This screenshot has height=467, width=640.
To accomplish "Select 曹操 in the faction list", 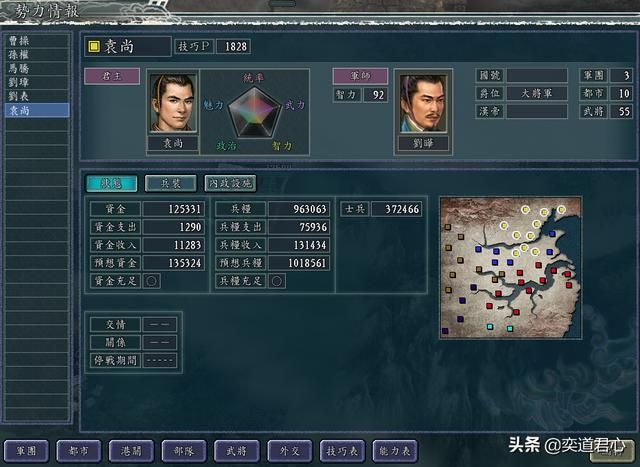I will tap(37, 41).
